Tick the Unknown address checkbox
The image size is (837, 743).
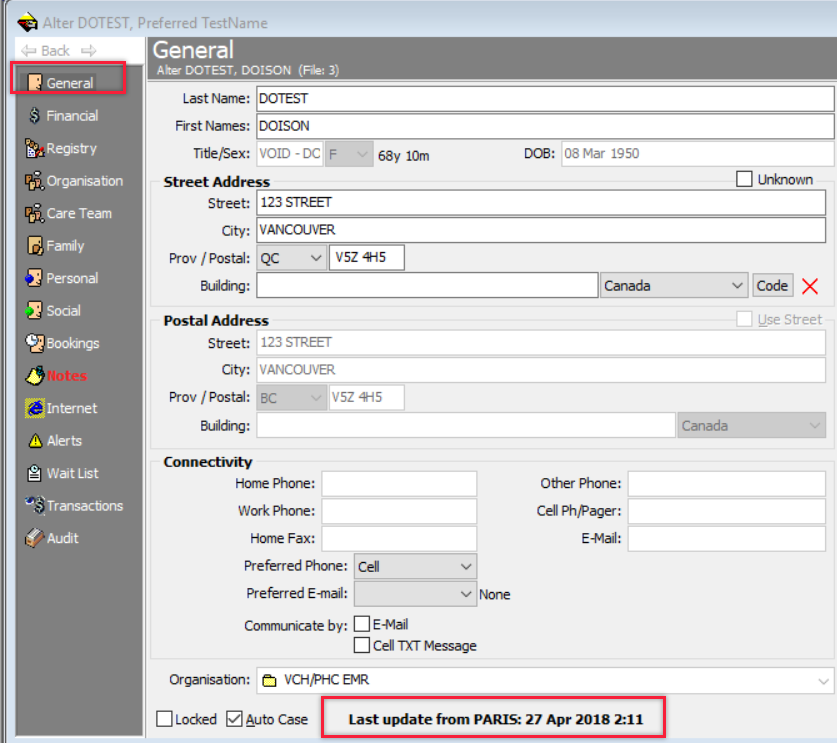744,180
